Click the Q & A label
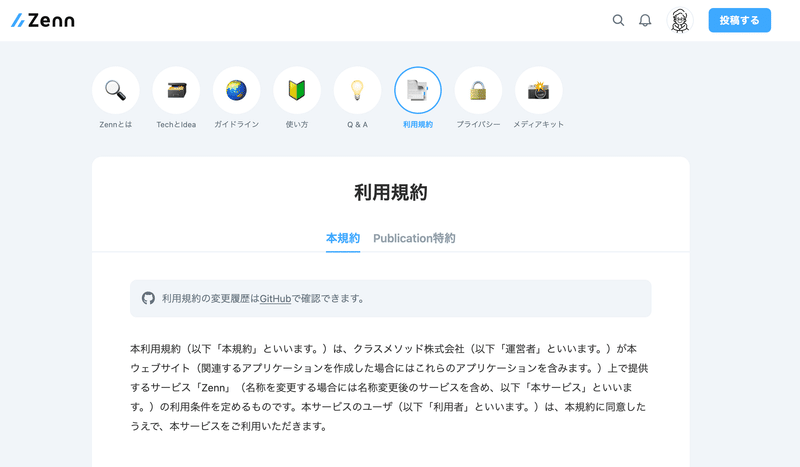 (357, 125)
